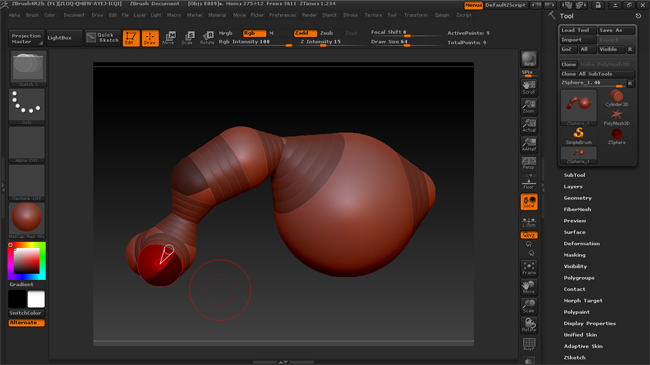Enable the Zsub mode

pos(327,33)
